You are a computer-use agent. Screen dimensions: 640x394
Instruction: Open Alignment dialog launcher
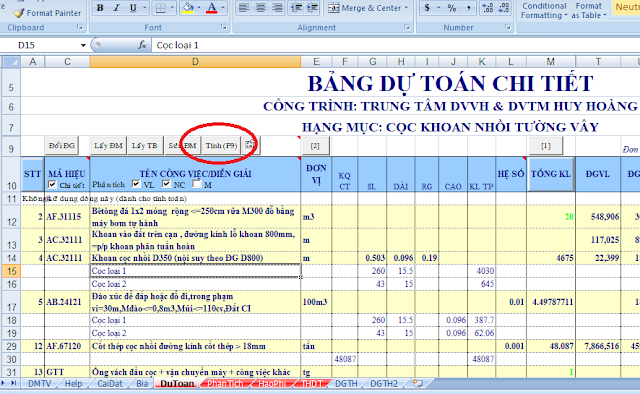[x=407, y=27]
